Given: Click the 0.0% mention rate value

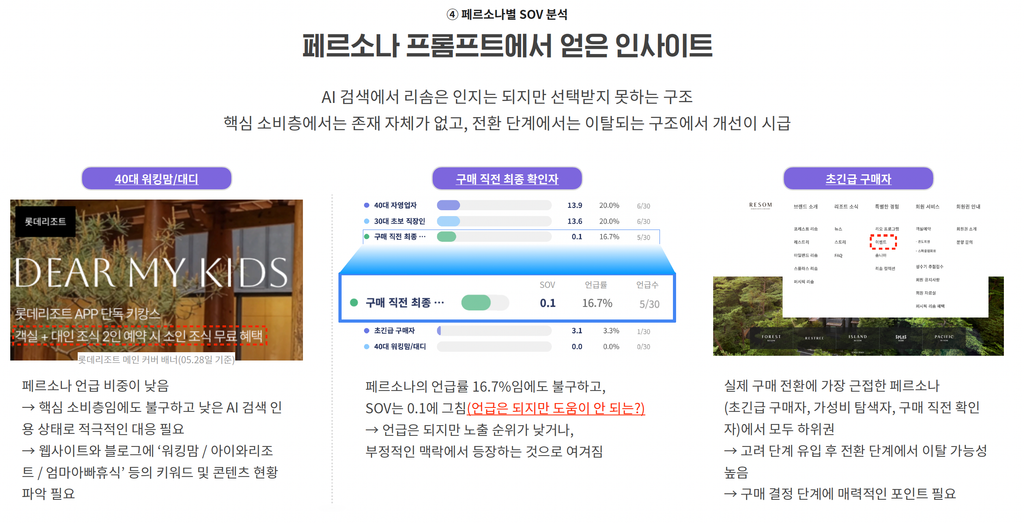Looking at the screenshot, I should point(611,346).
